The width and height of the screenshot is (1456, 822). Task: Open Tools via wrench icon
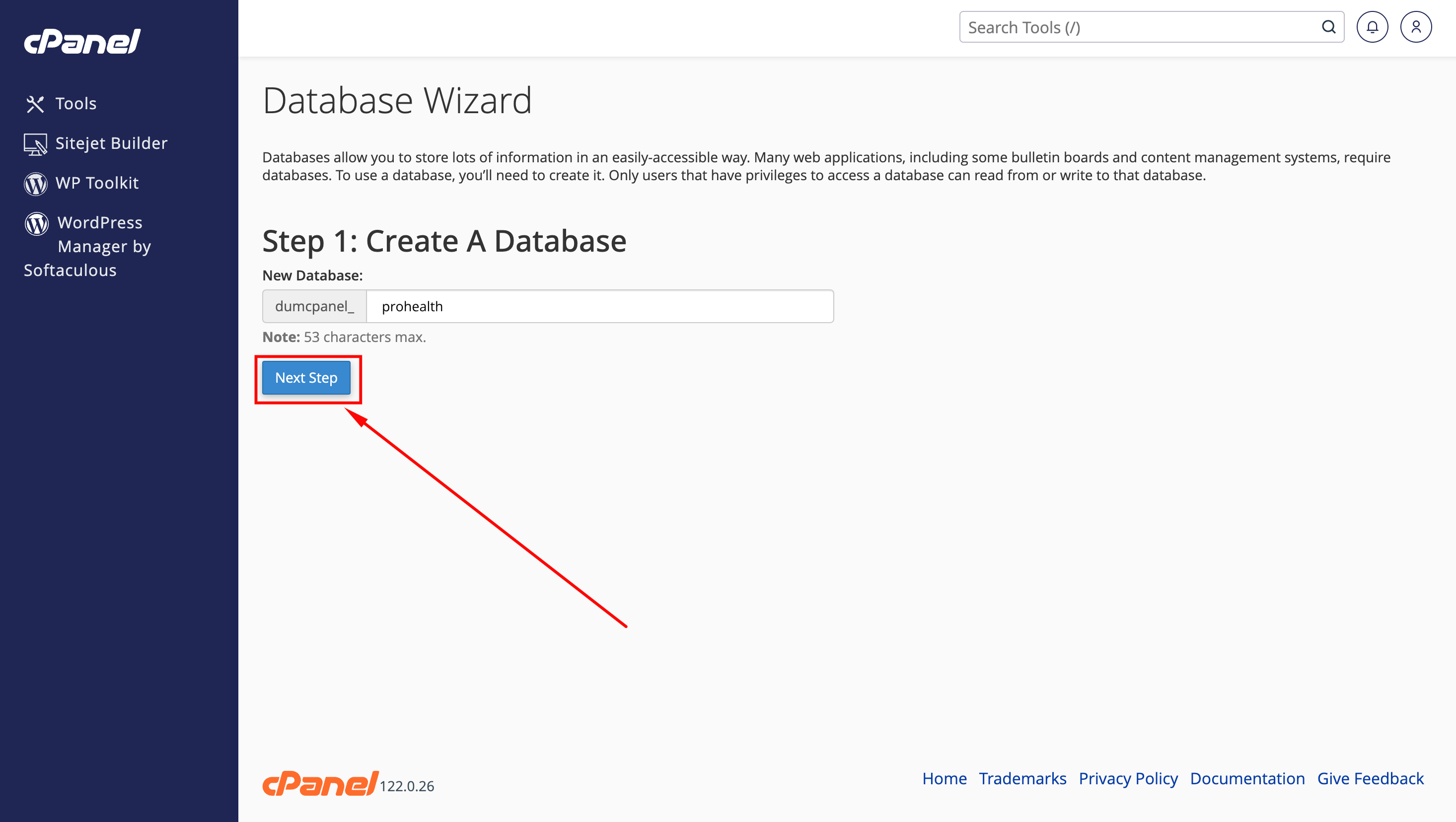(x=35, y=104)
